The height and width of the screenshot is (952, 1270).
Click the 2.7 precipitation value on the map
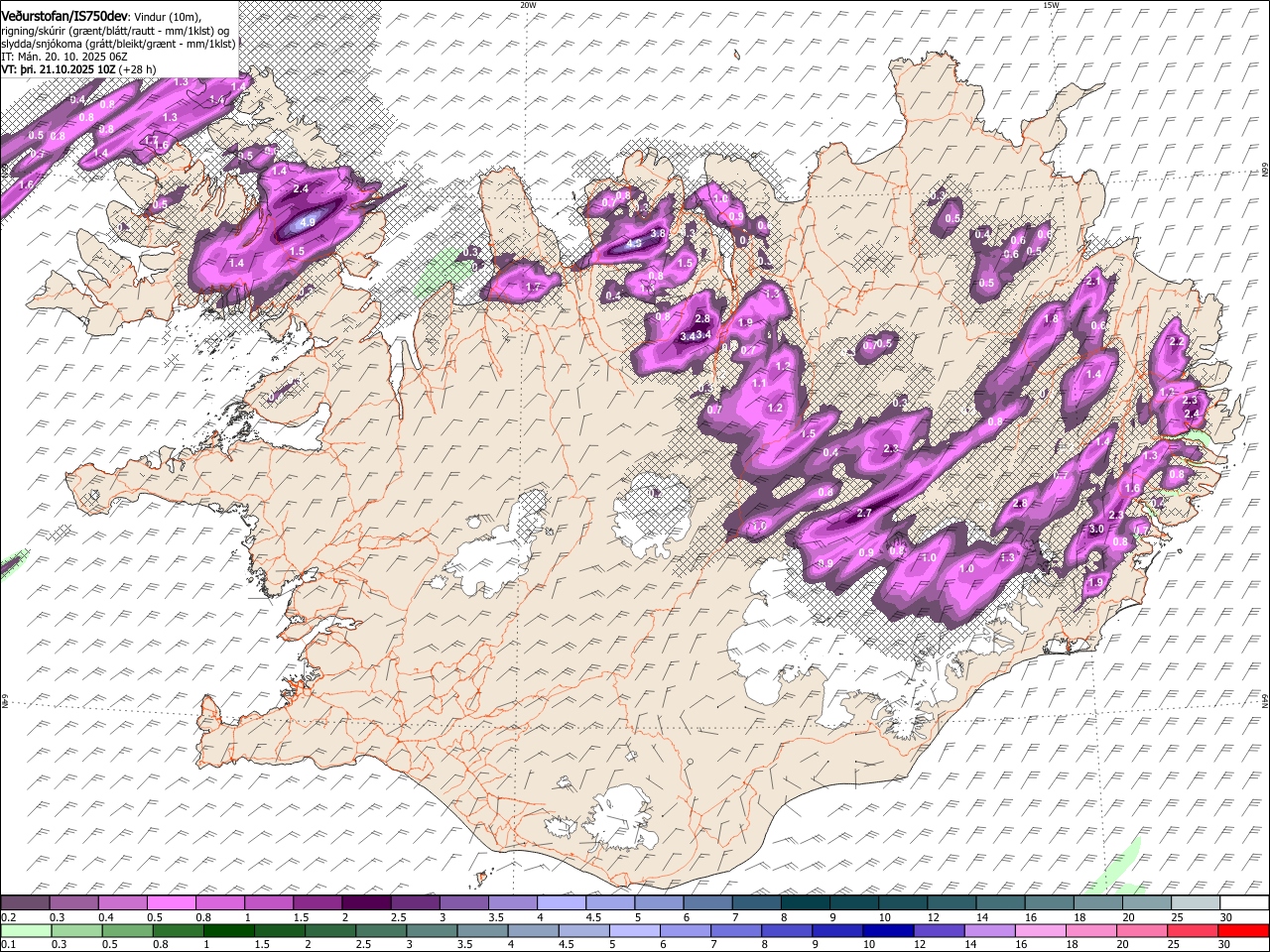(863, 513)
